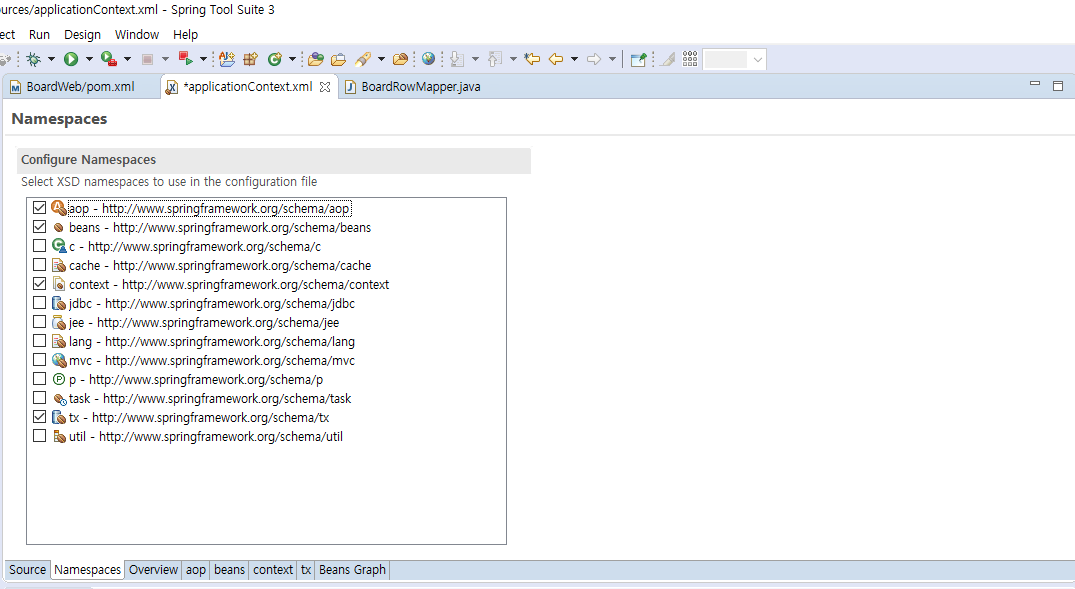Check the mvc namespace checkbox
The height and width of the screenshot is (589, 1075).
tap(40, 359)
